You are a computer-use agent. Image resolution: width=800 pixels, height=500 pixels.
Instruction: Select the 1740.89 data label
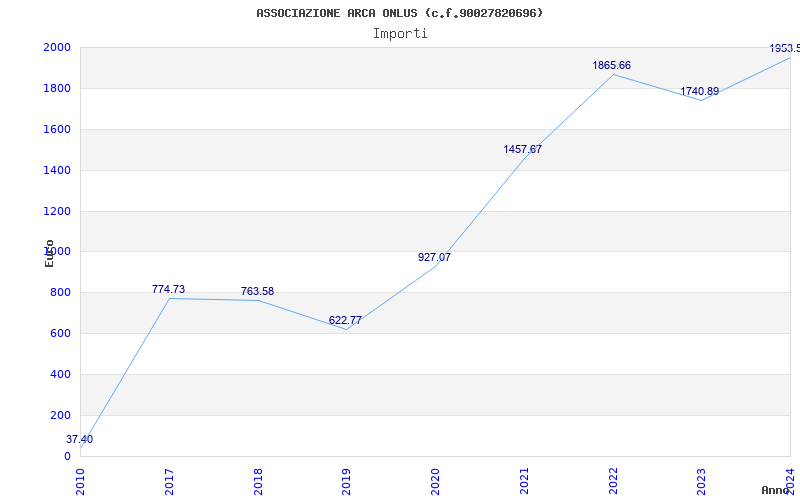tap(699, 91)
